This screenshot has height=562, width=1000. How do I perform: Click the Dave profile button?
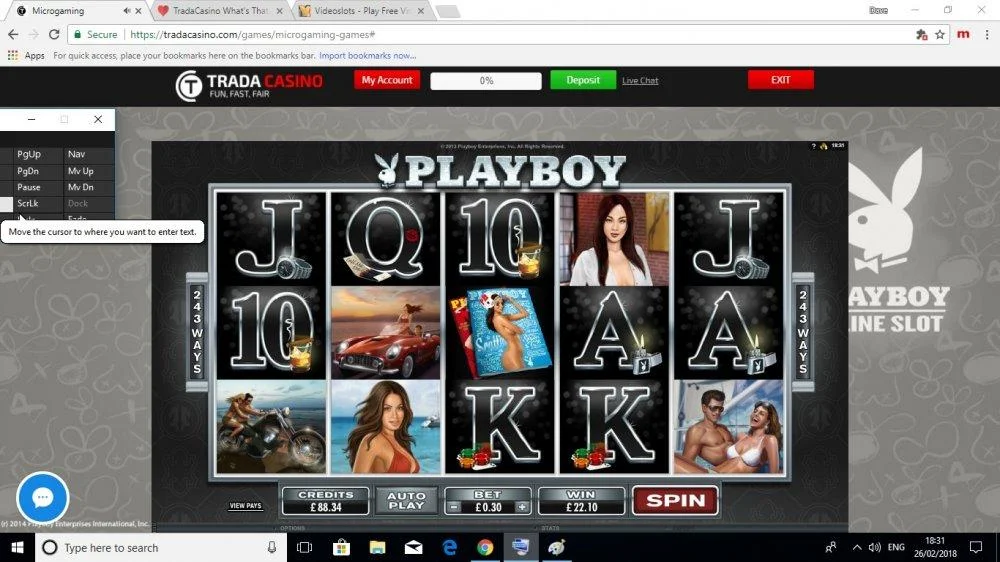[878, 10]
